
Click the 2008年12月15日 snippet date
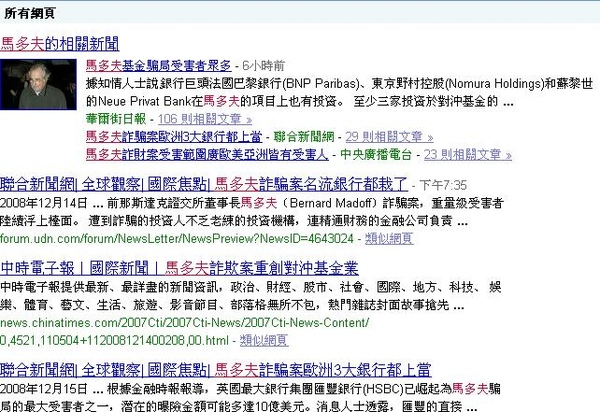point(44,389)
